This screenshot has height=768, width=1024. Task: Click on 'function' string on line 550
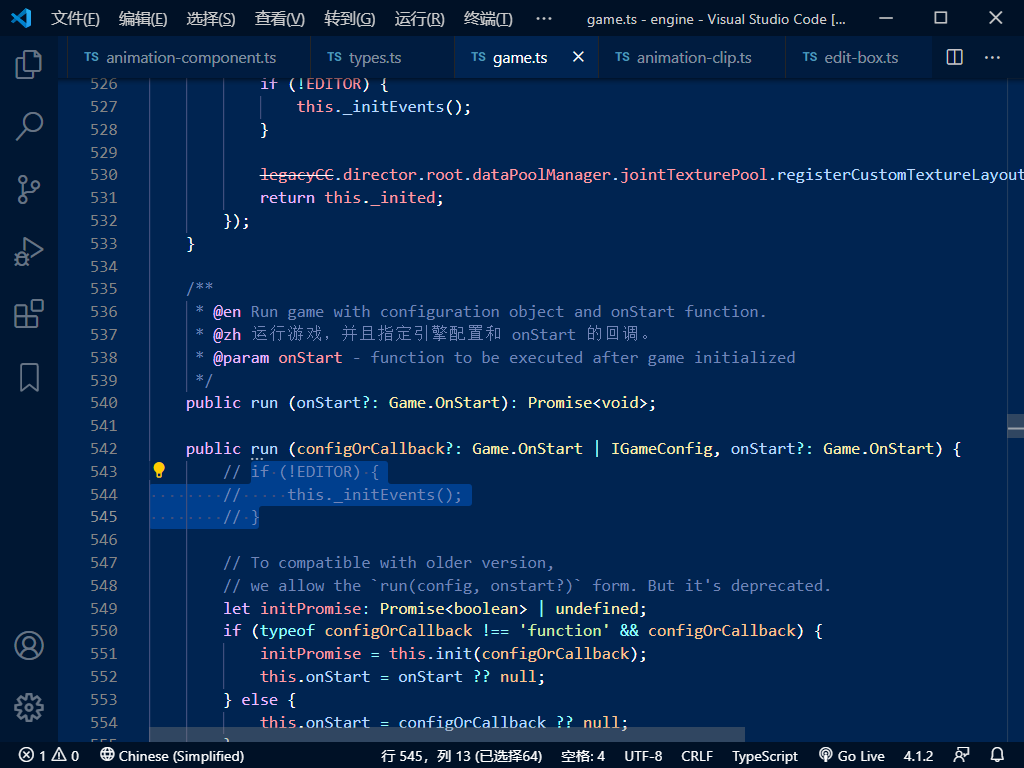click(x=565, y=631)
